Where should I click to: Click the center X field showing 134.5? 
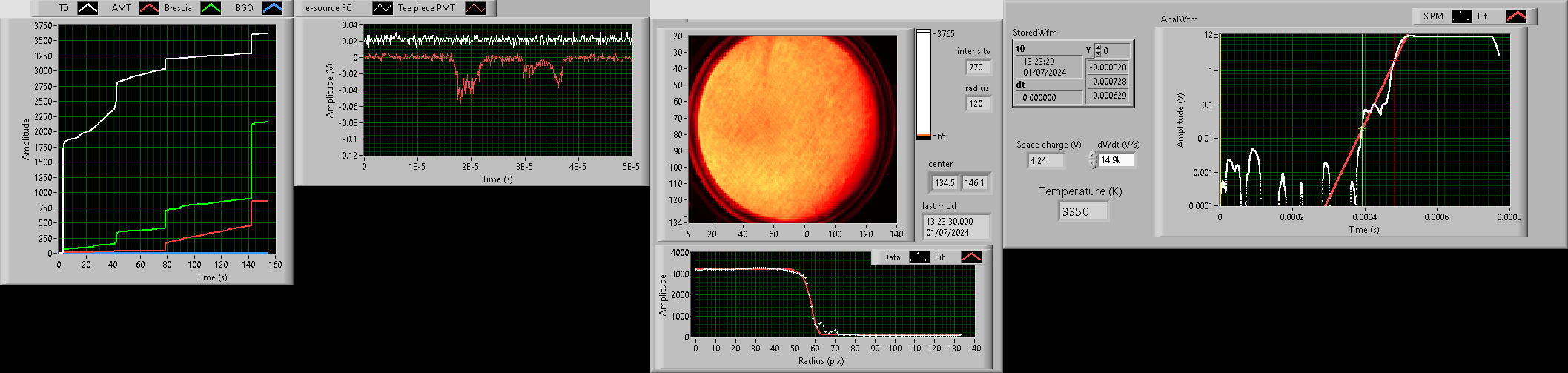click(945, 183)
